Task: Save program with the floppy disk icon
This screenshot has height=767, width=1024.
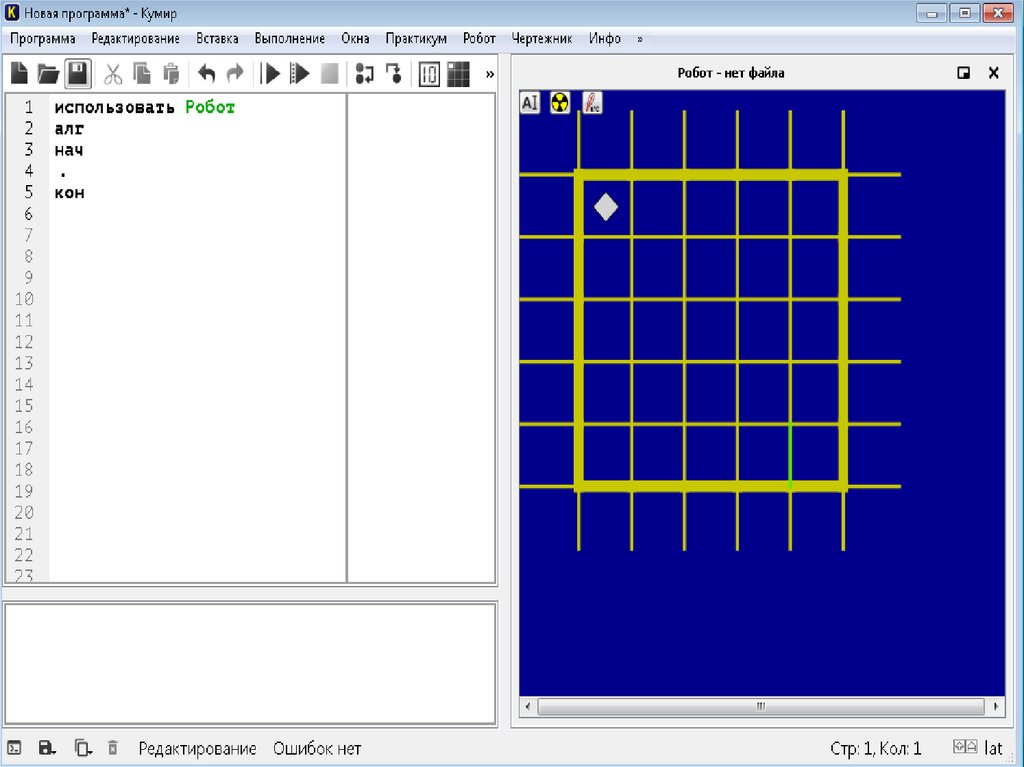Action: [79, 73]
